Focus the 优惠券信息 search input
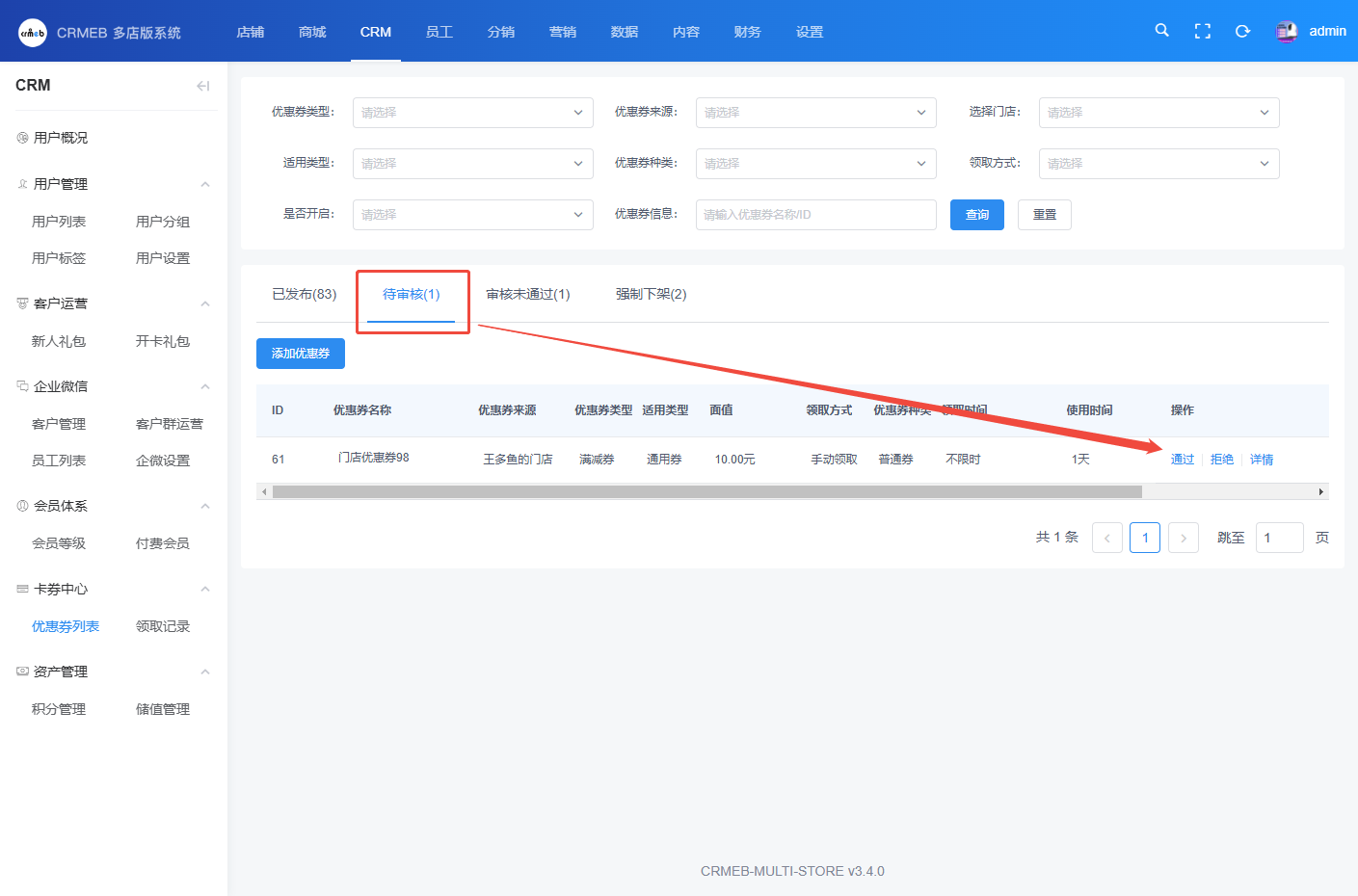This screenshot has height=896, width=1358. click(815, 215)
